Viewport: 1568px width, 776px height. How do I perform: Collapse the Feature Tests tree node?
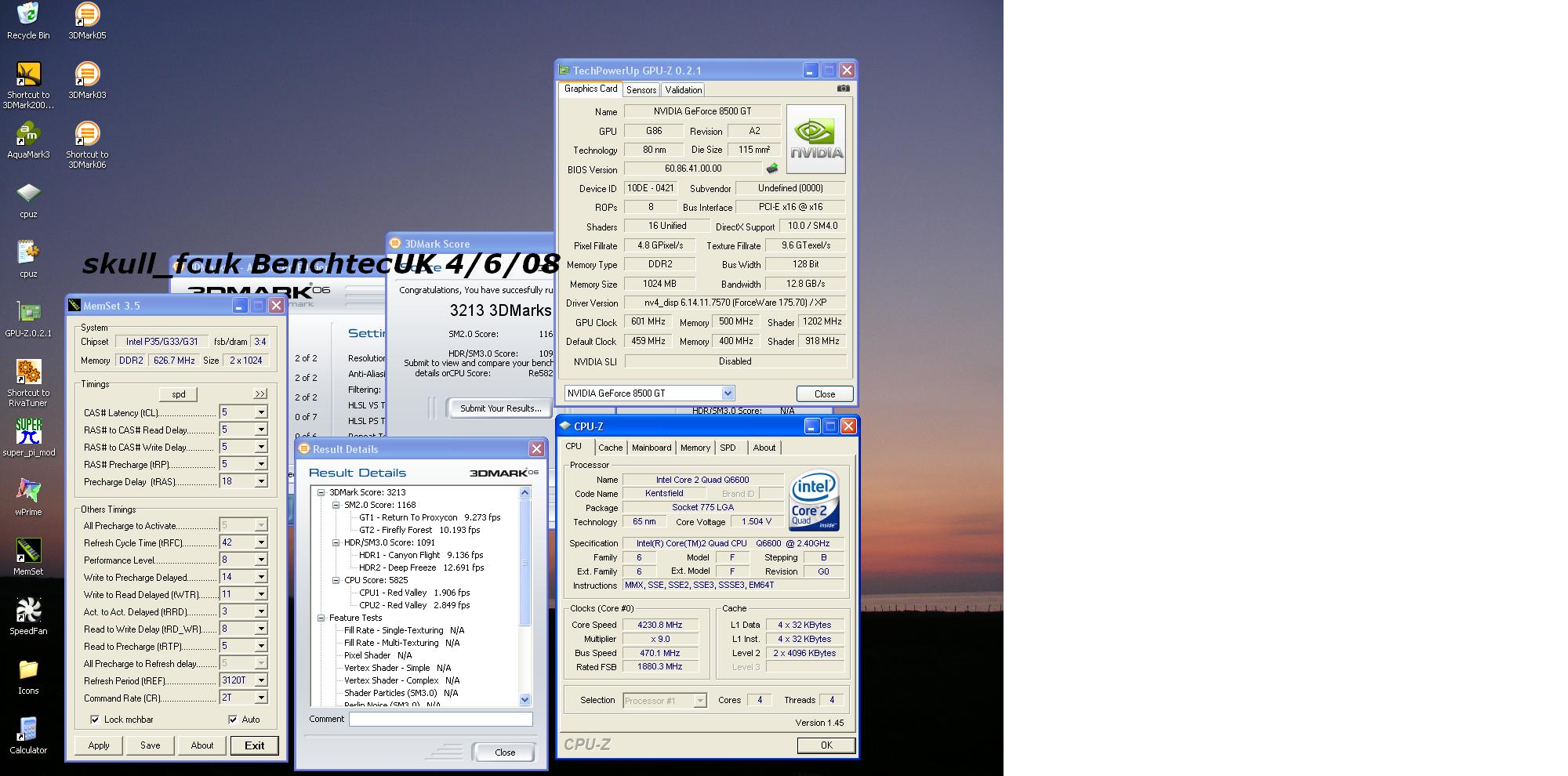click(321, 618)
